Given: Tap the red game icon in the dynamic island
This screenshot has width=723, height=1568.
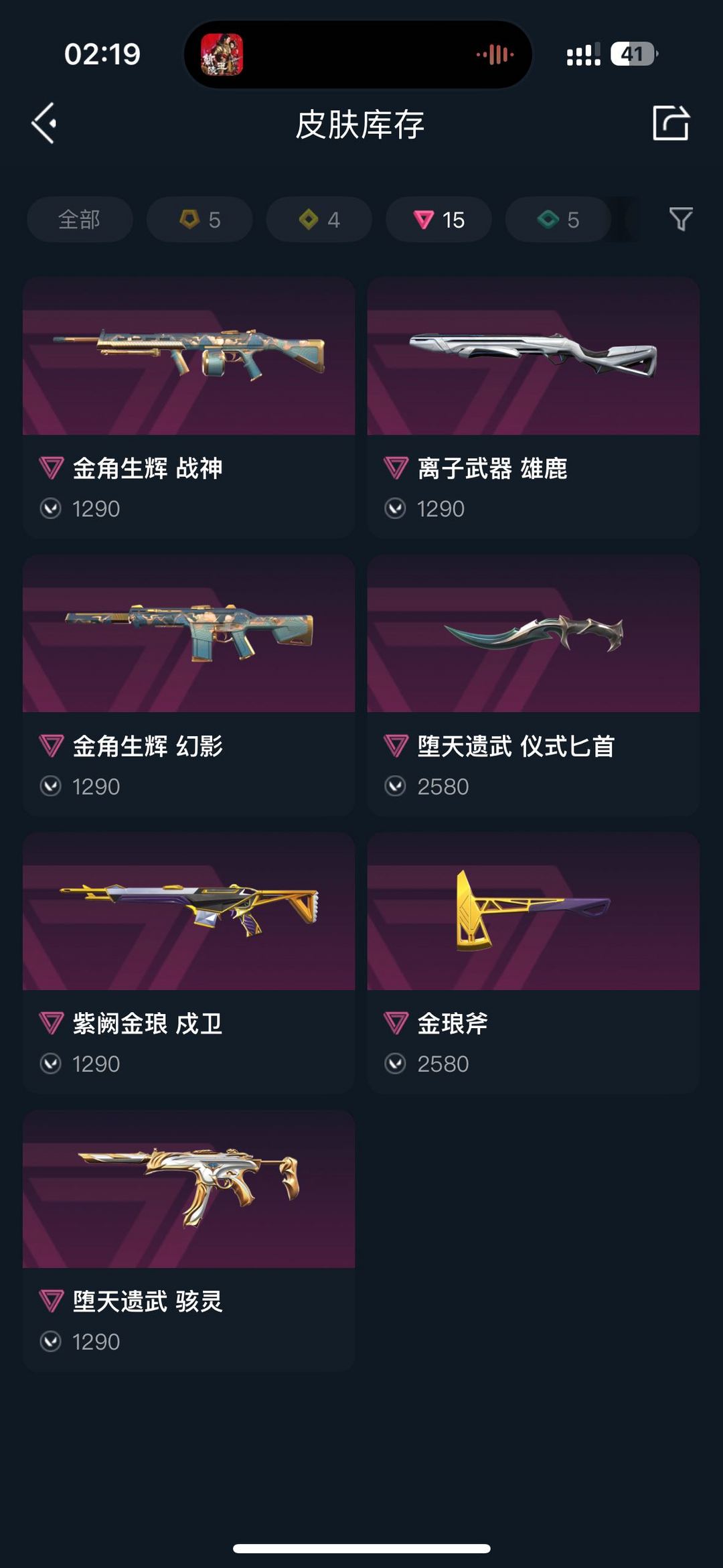Looking at the screenshot, I should click(x=222, y=54).
